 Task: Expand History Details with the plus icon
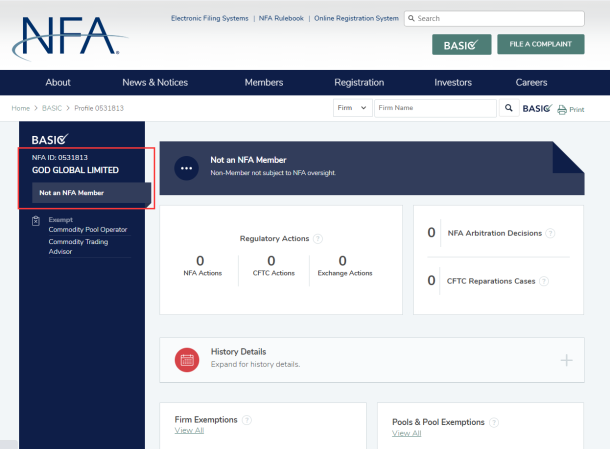[566, 360]
